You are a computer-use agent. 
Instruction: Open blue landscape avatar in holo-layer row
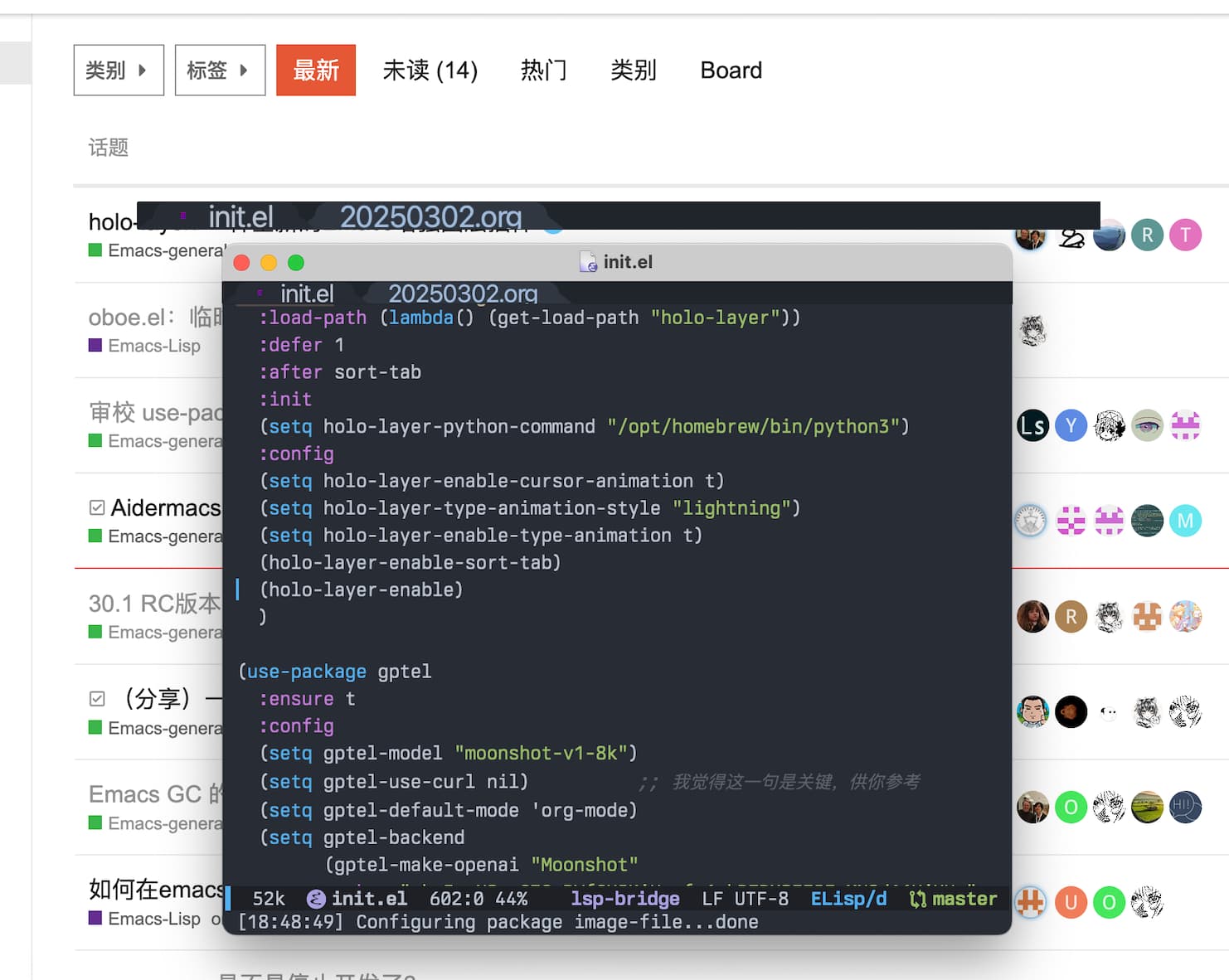point(1110,237)
